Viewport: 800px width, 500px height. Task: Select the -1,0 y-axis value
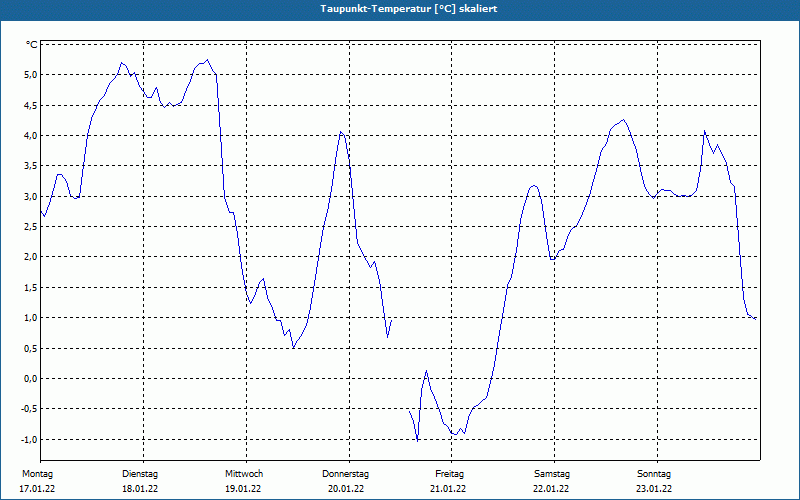pos(29,439)
